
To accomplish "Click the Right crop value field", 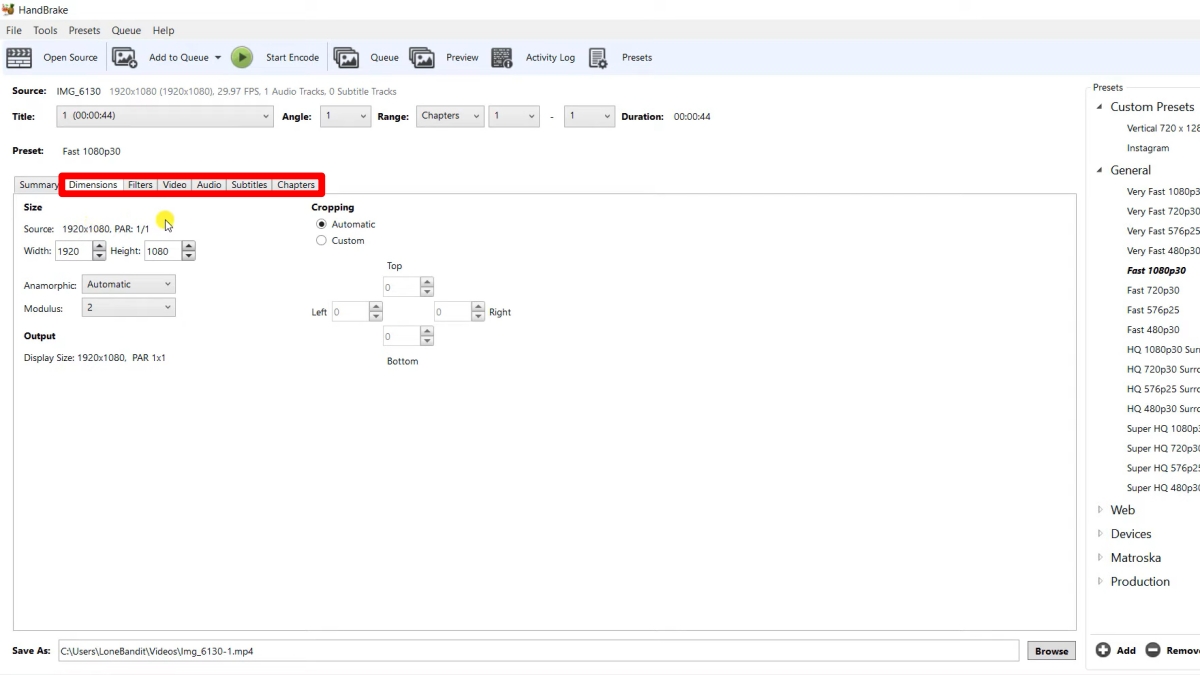I will click(453, 312).
